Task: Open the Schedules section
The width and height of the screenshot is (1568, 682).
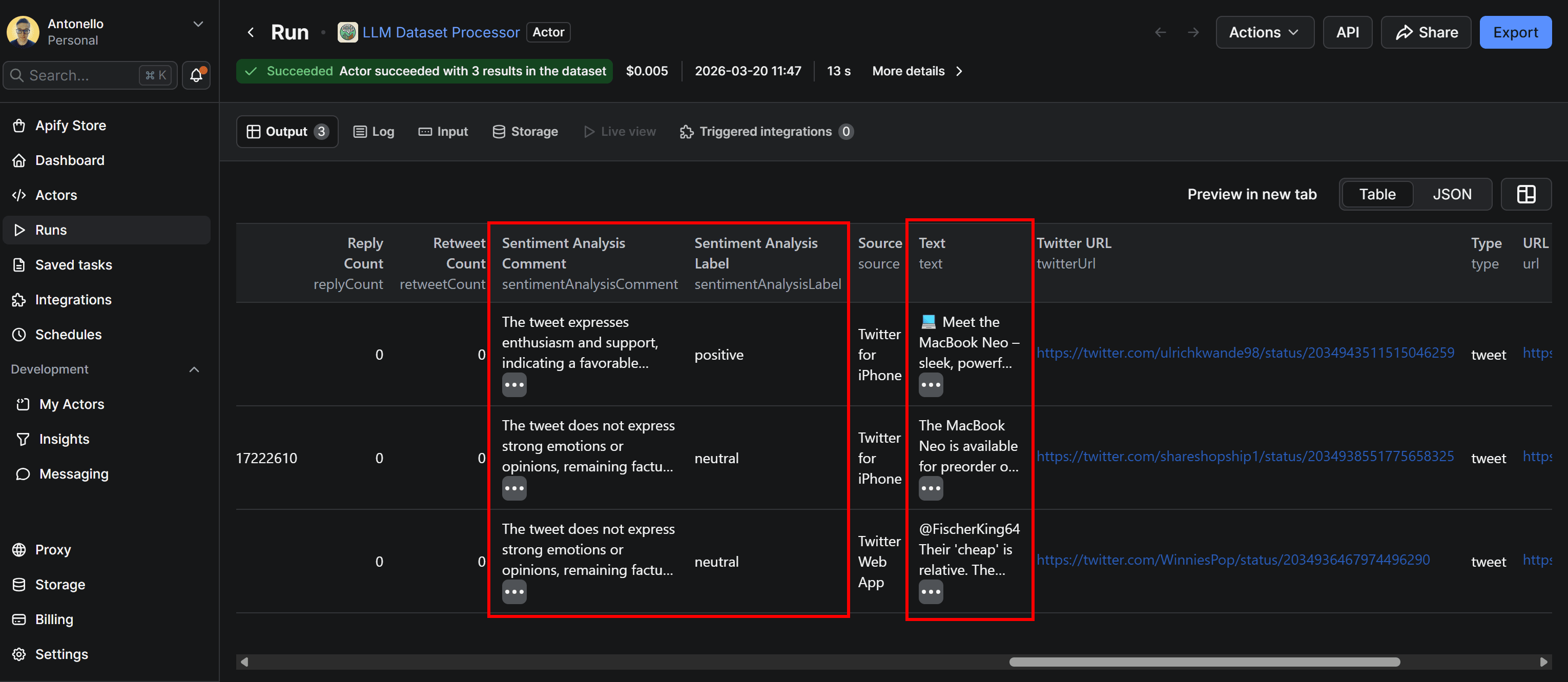Action: (x=68, y=334)
